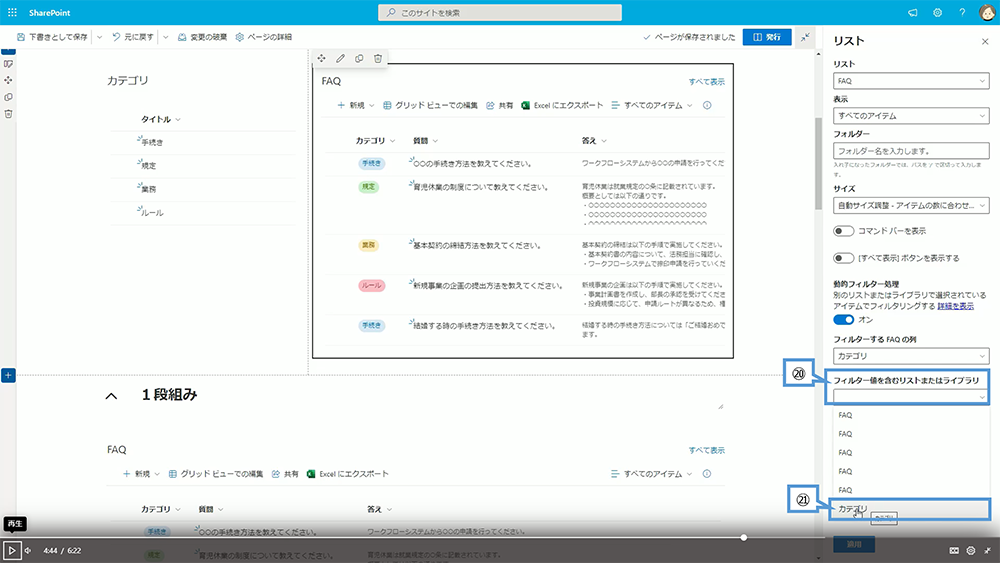Screen dimensions: 1000x563
Task: Open the Help question mark icon
Action: (962, 13)
